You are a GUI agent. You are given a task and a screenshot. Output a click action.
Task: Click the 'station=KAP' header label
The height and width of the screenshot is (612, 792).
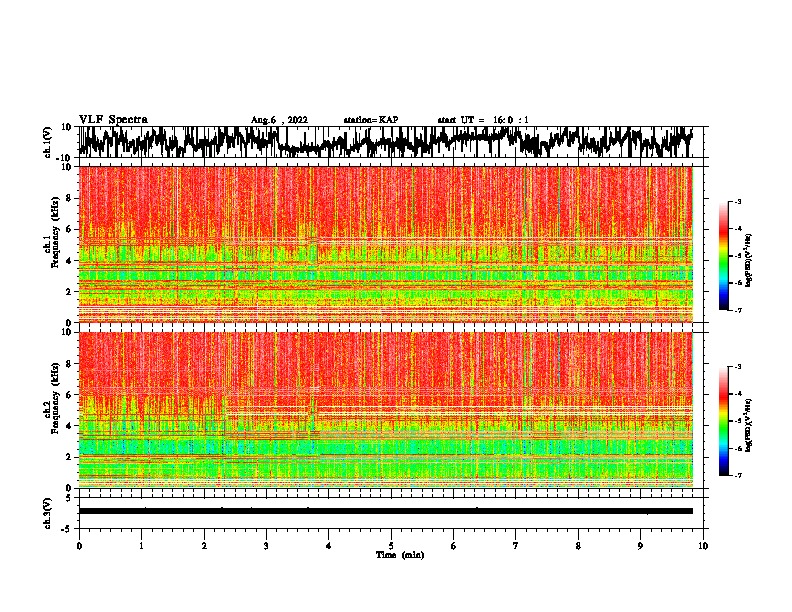[371, 120]
